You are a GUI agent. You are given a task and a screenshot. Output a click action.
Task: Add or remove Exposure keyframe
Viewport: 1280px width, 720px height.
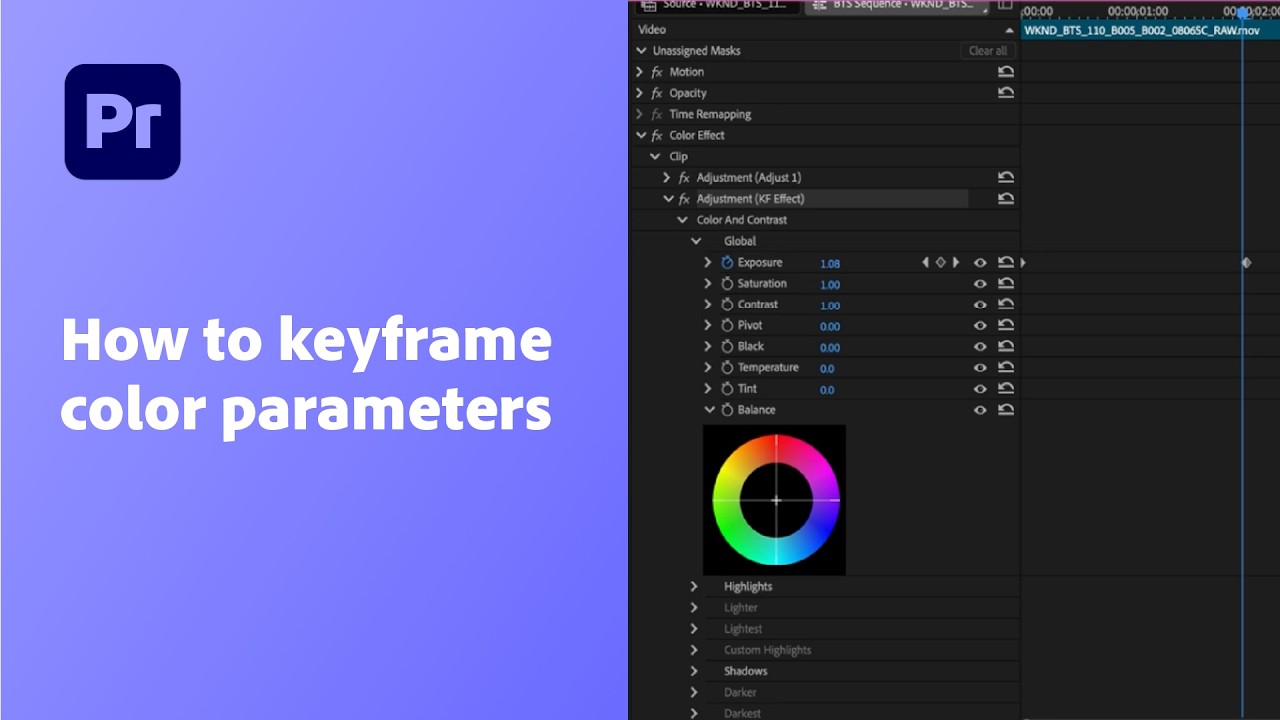click(x=941, y=263)
